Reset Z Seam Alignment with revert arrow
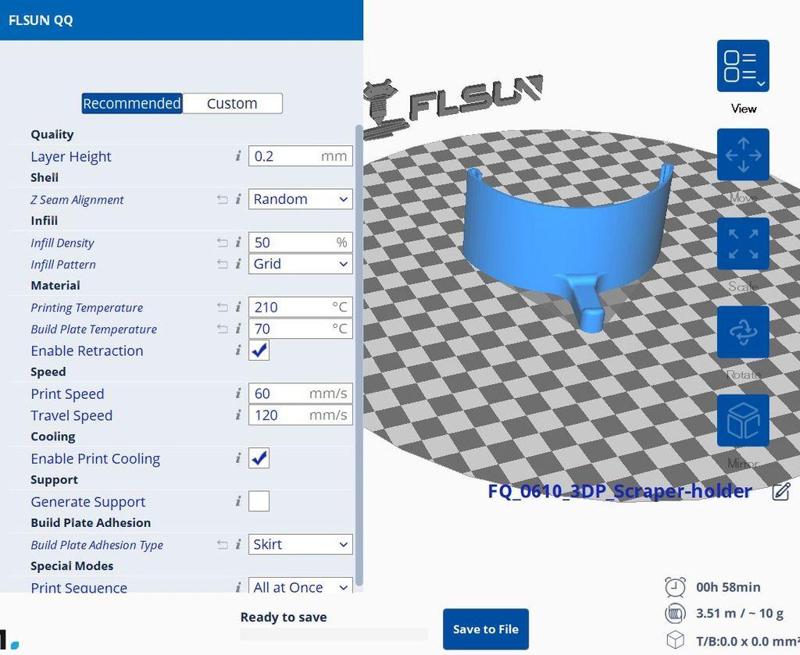 click(222, 199)
